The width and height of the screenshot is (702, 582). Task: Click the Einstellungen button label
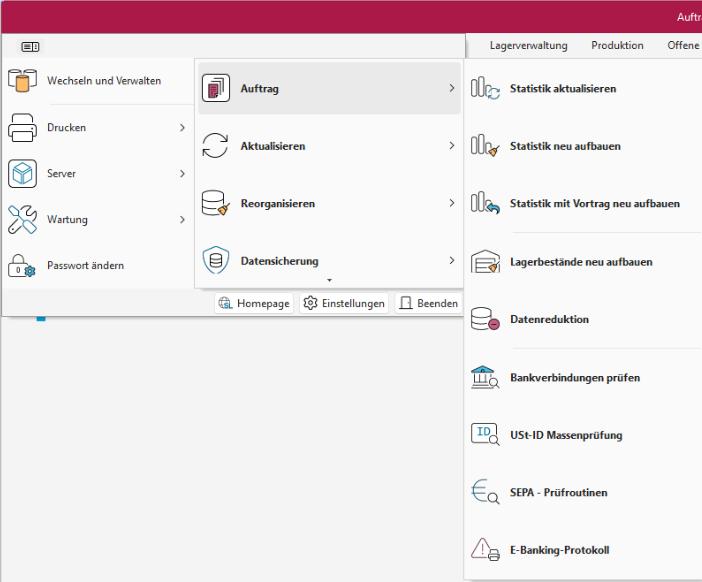pos(353,304)
